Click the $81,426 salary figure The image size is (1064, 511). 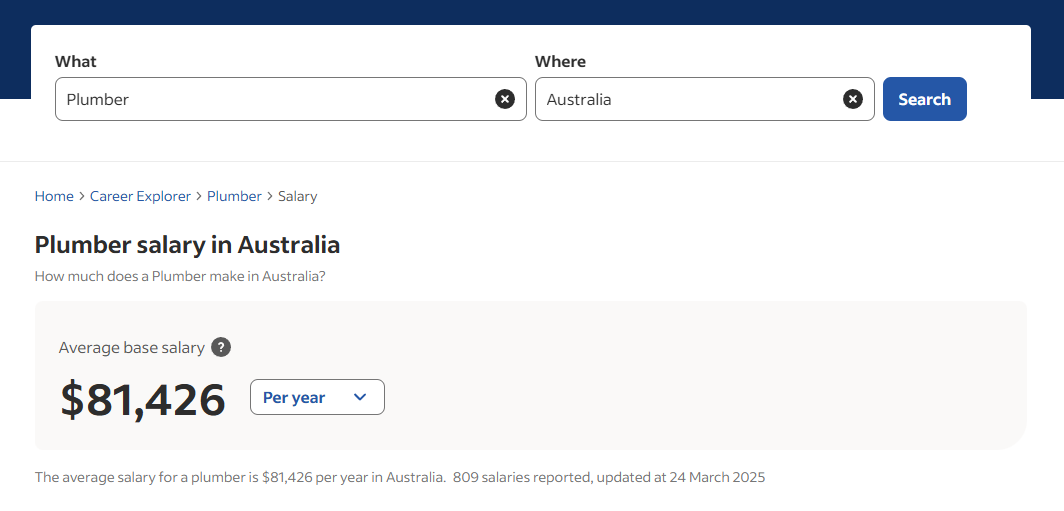tap(143, 399)
